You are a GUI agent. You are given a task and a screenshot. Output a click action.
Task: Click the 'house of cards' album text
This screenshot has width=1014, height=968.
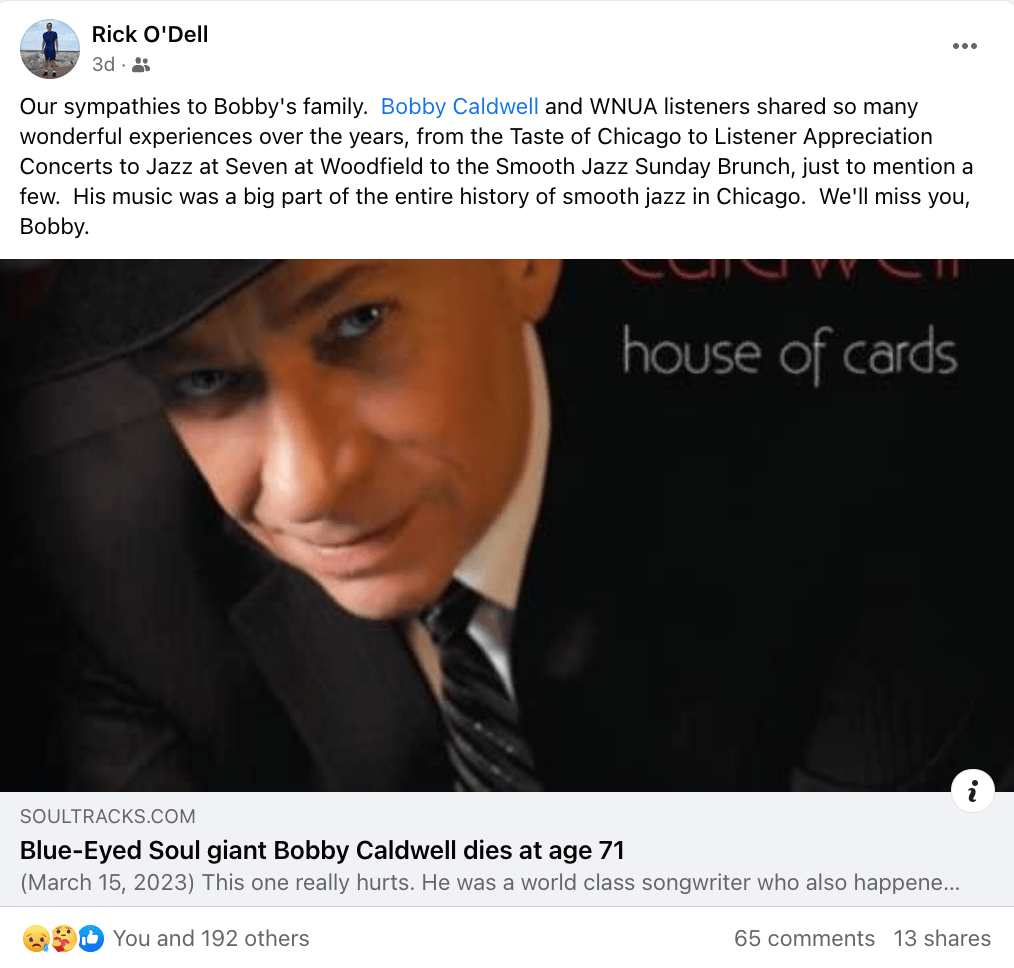point(789,354)
